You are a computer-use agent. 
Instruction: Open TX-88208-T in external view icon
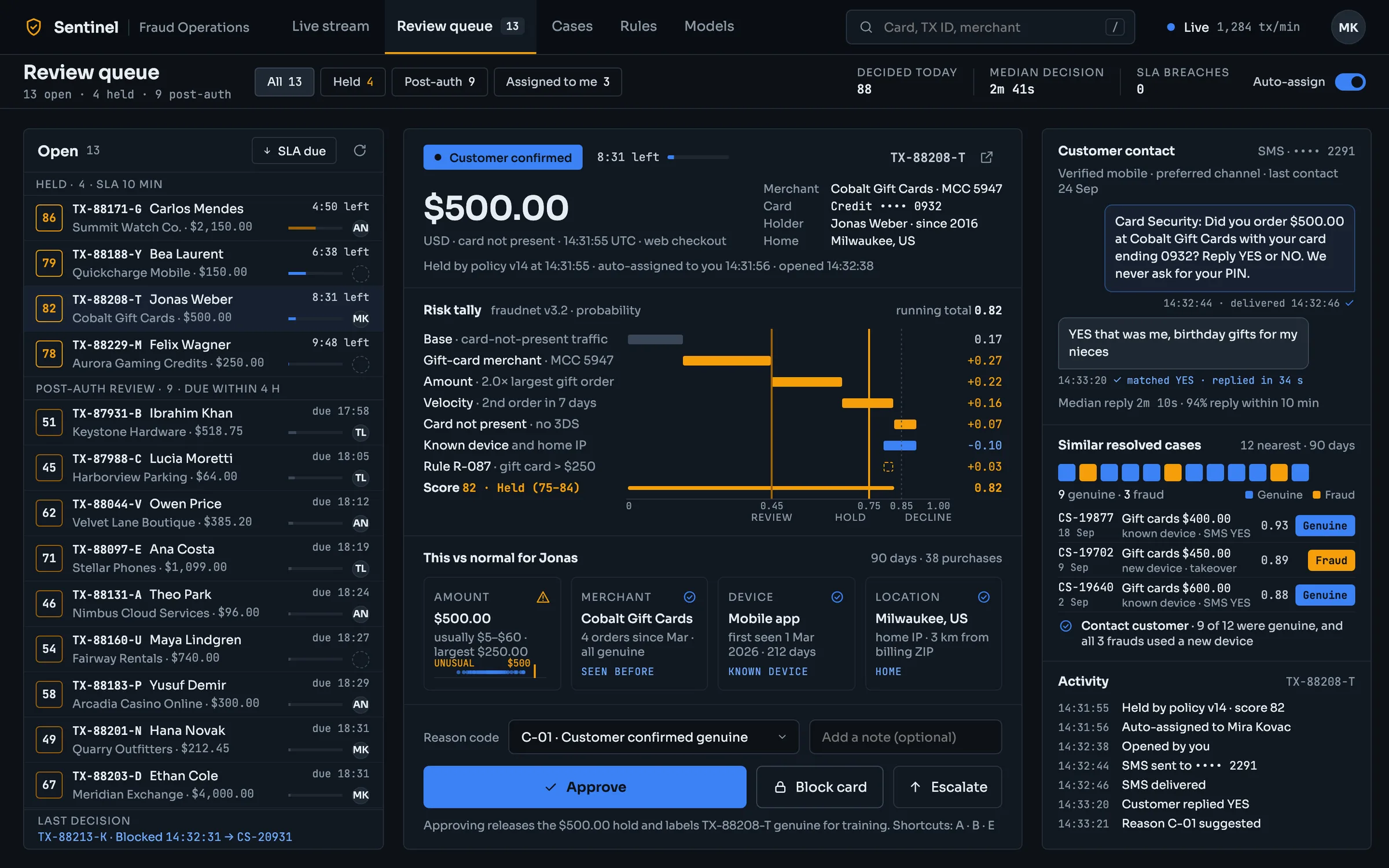click(987, 157)
